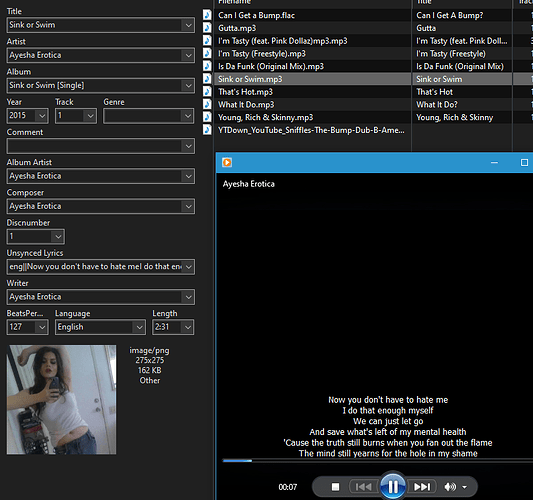
Task: Select file That's Hot.mp3
Action: click(245, 92)
